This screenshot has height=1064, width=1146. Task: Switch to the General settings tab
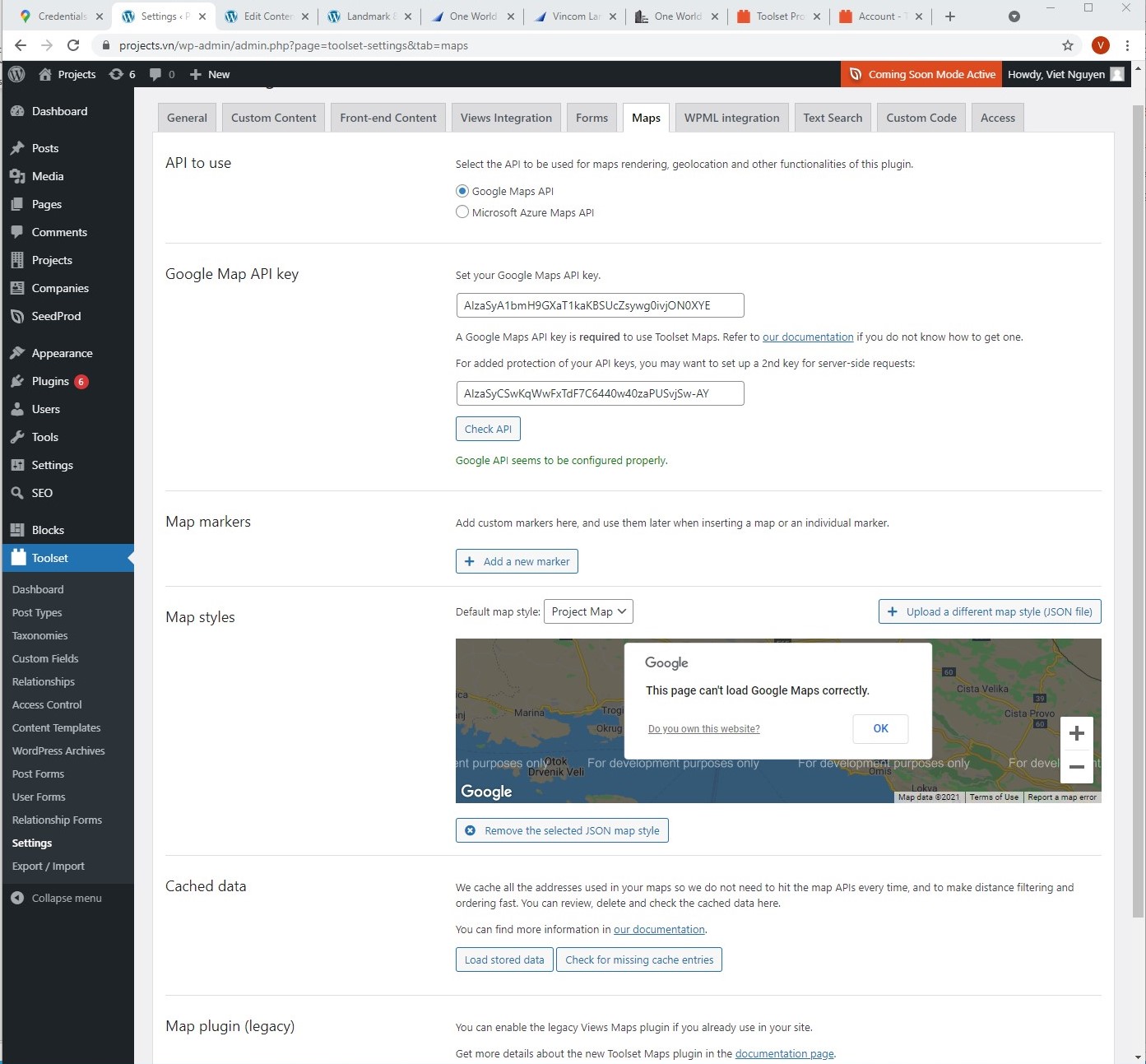point(187,118)
